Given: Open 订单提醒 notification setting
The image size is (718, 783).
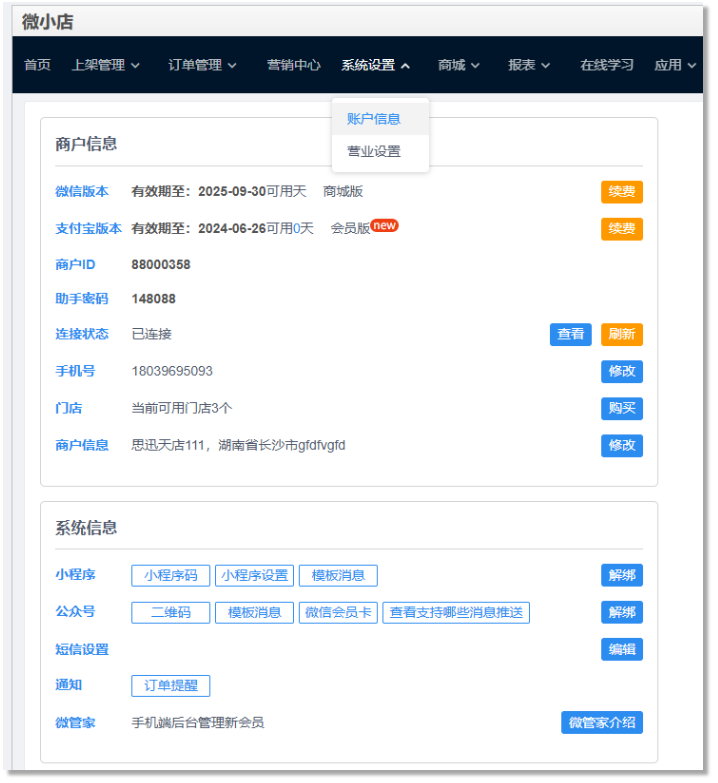Looking at the screenshot, I should coord(171,686).
